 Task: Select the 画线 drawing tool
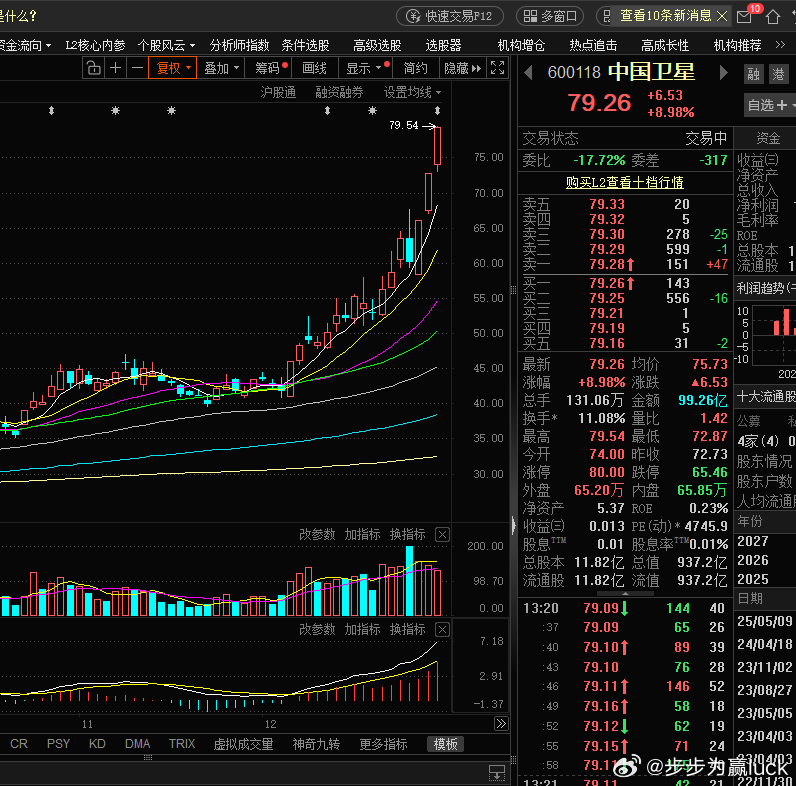coord(314,68)
